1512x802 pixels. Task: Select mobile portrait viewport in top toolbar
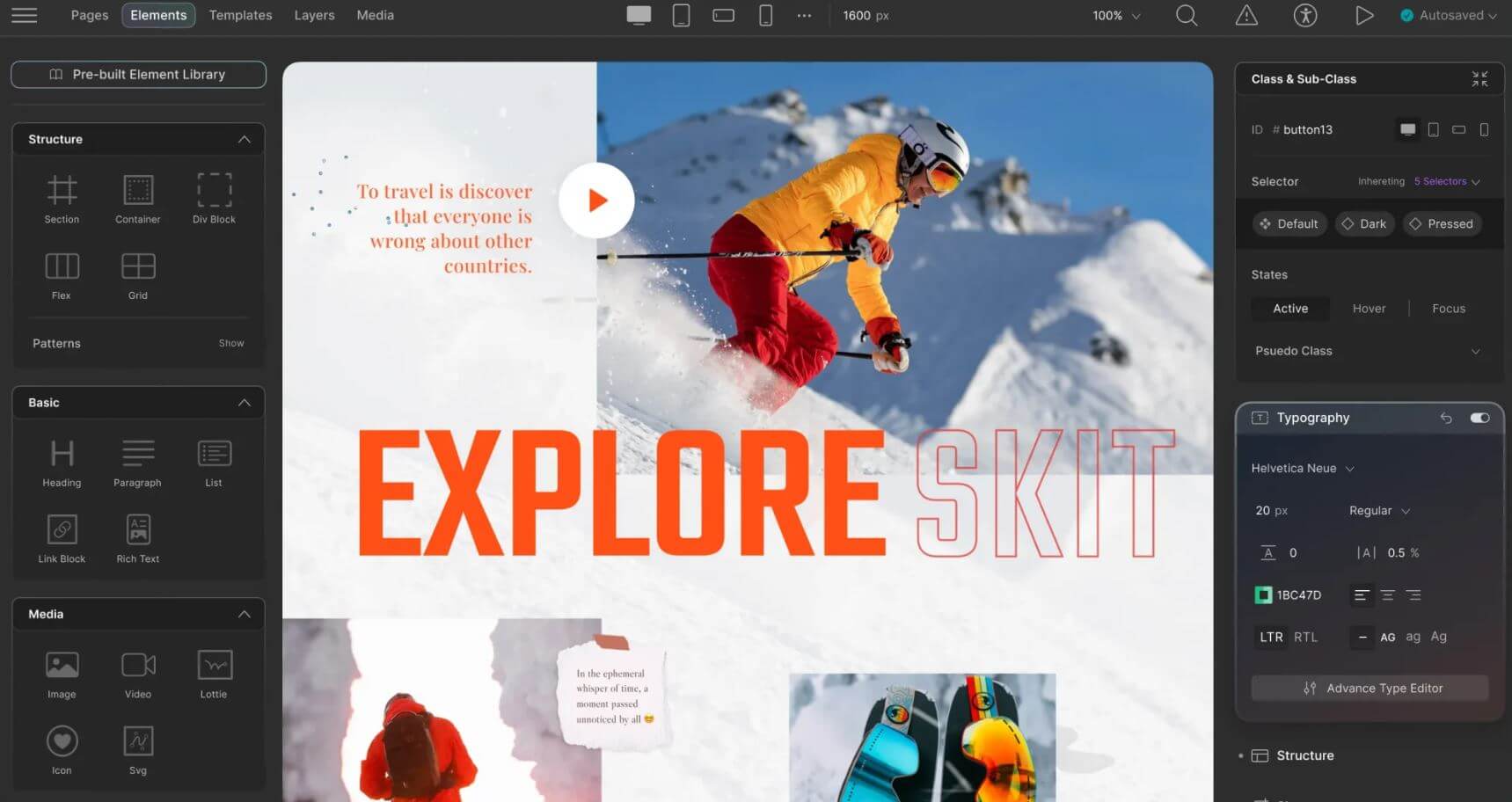(765, 15)
